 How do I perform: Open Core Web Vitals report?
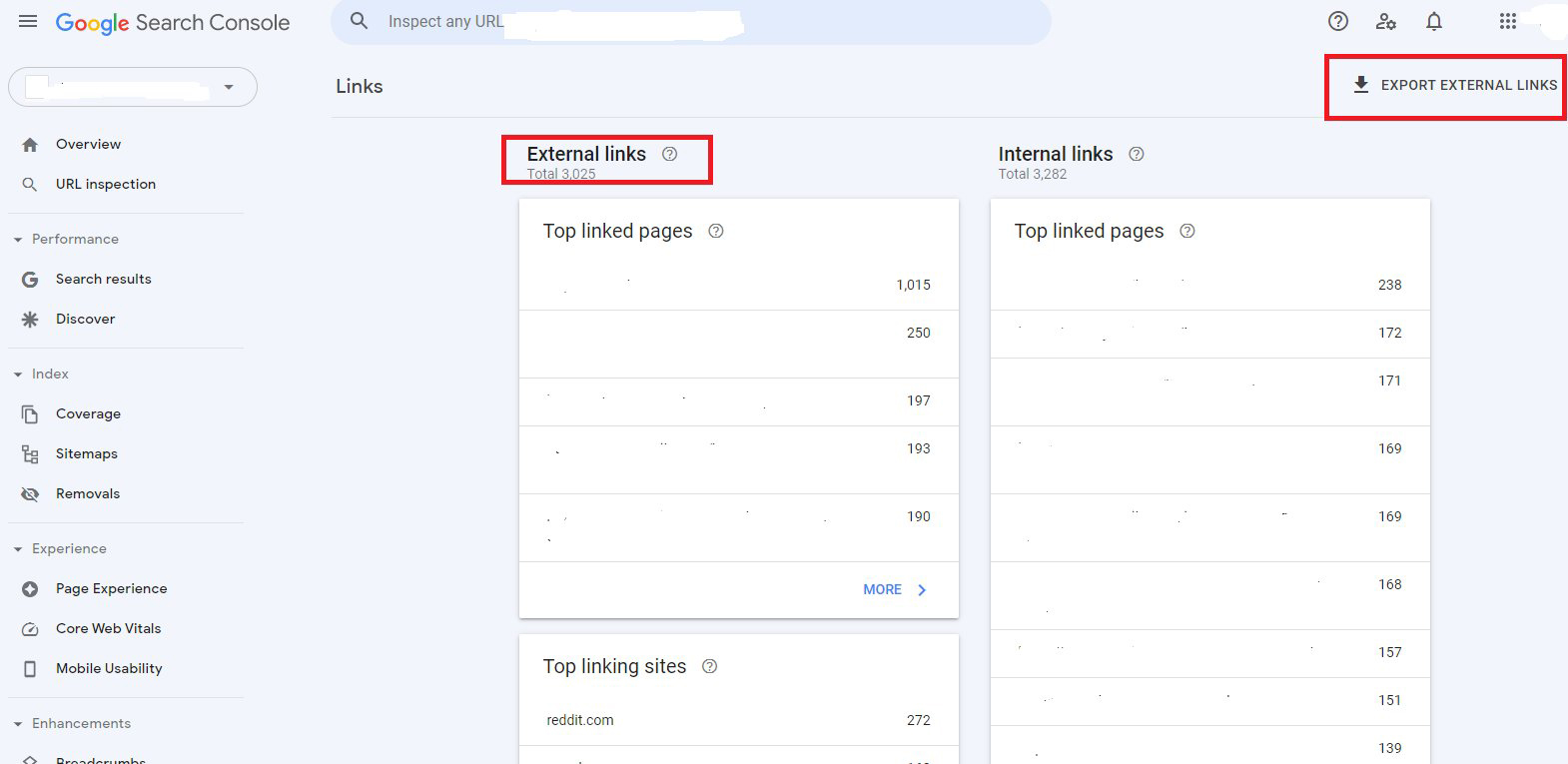pos(108,628)
